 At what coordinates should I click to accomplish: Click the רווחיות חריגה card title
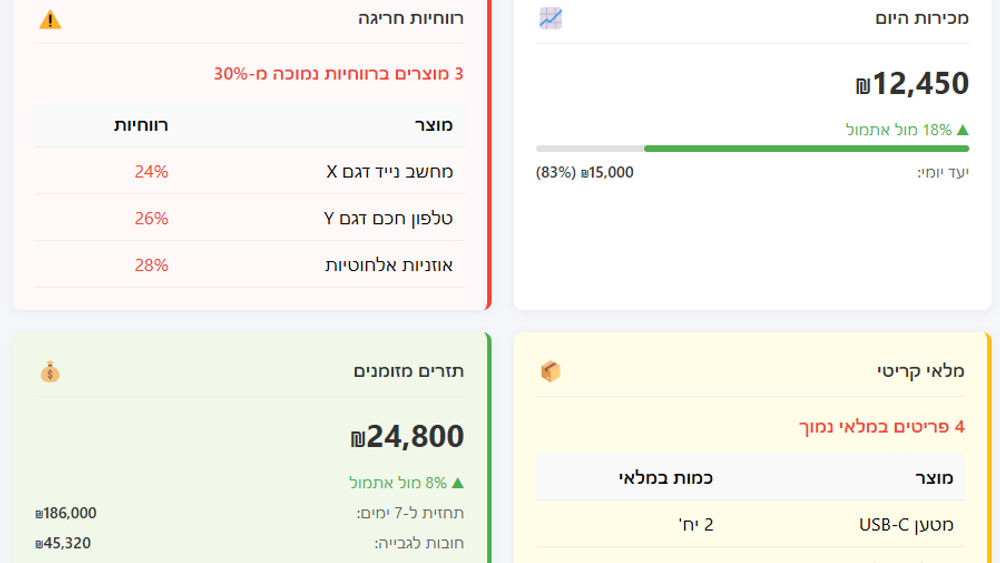pos(411,18)
